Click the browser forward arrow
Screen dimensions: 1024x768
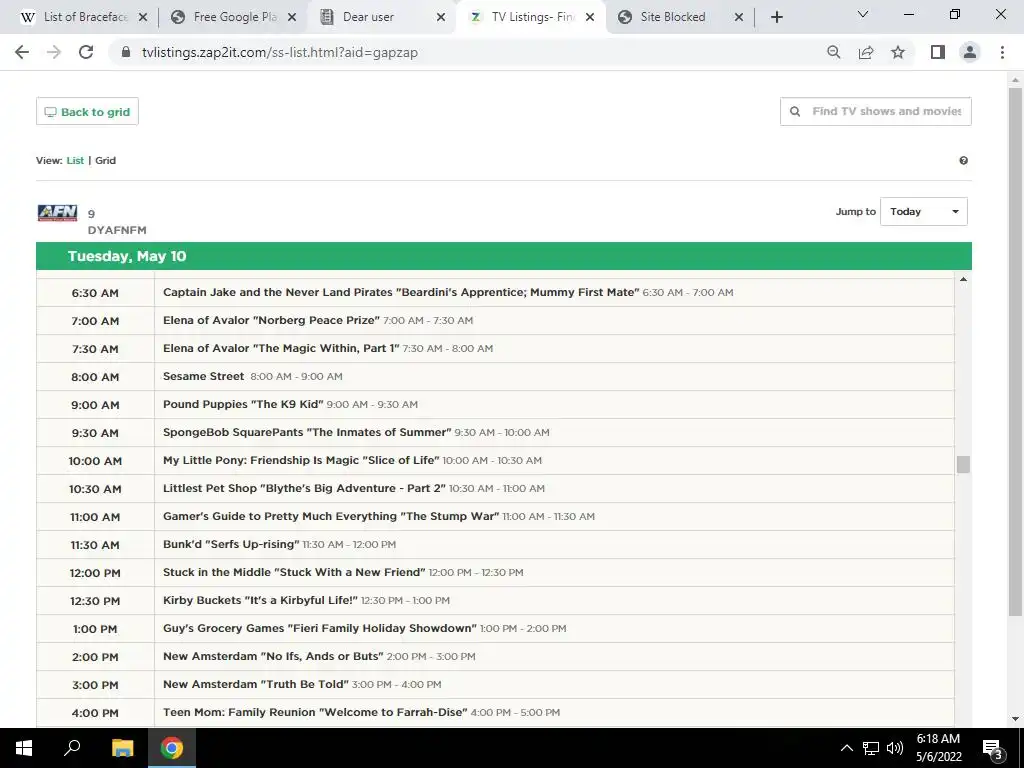pos(54,52)
